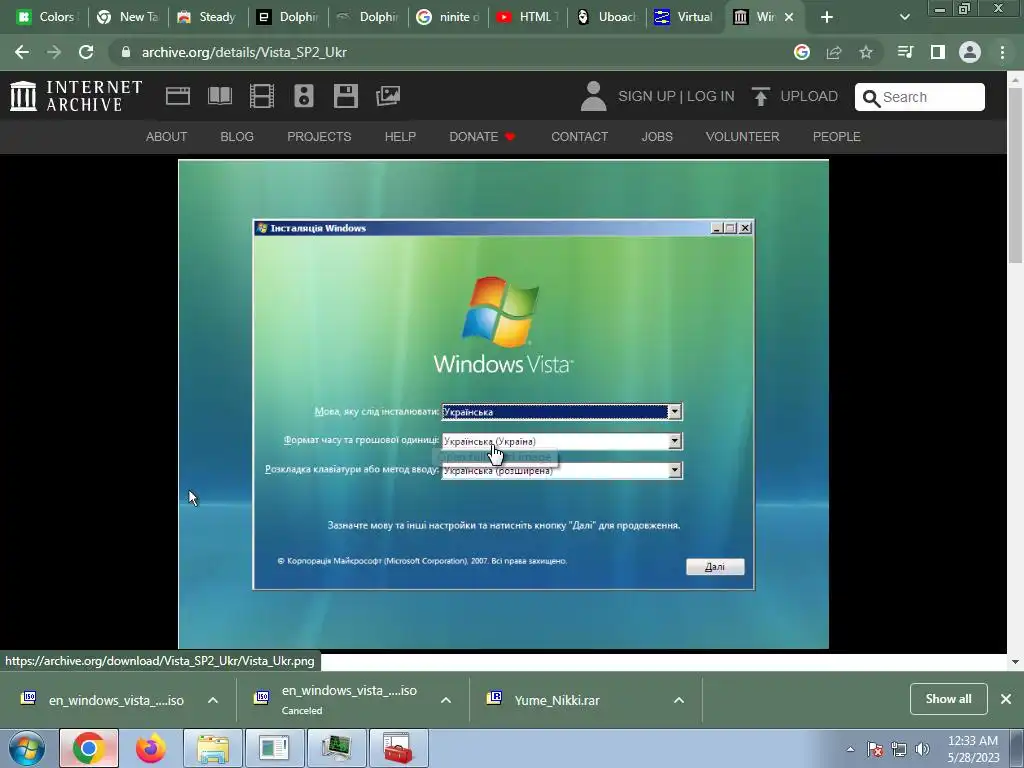Open the media control icon in Chrome toolbar
This screenshot has height=768, width=1024.
pos(906,52)
